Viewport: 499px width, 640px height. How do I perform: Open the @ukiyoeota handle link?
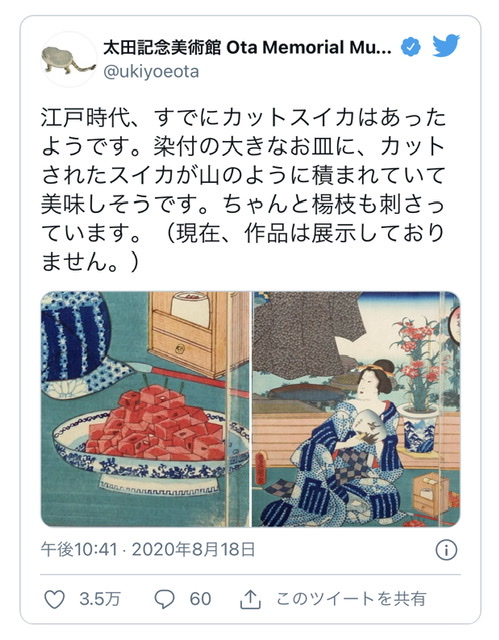(151, 72)
